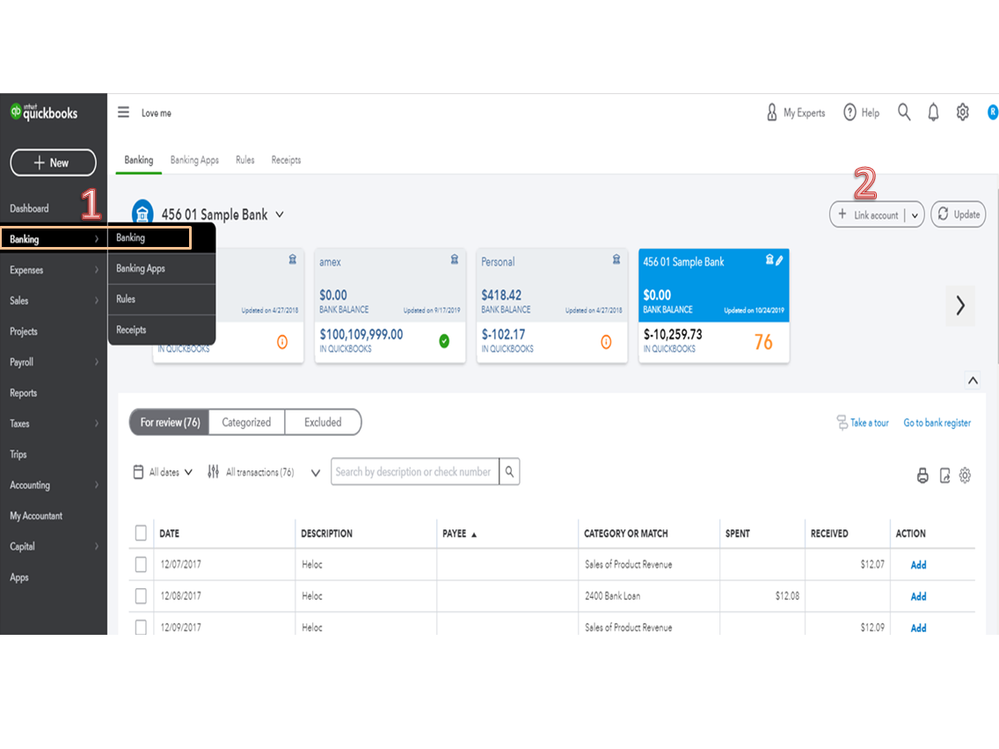Open My Accountant in the sidebar
The height and width of the screenshot is (749, 999).
(x=36, y=516)
